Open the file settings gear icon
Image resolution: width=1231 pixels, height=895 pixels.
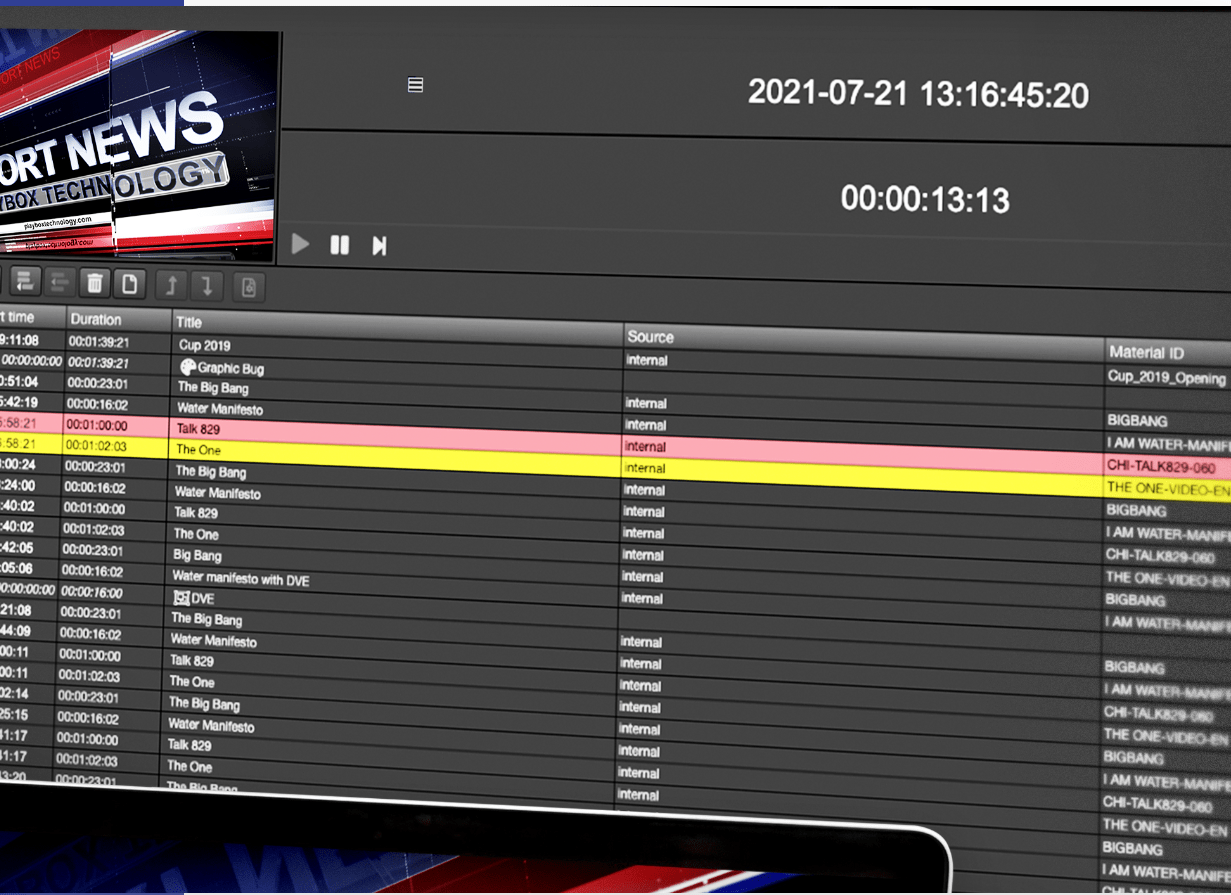(249, 288)
